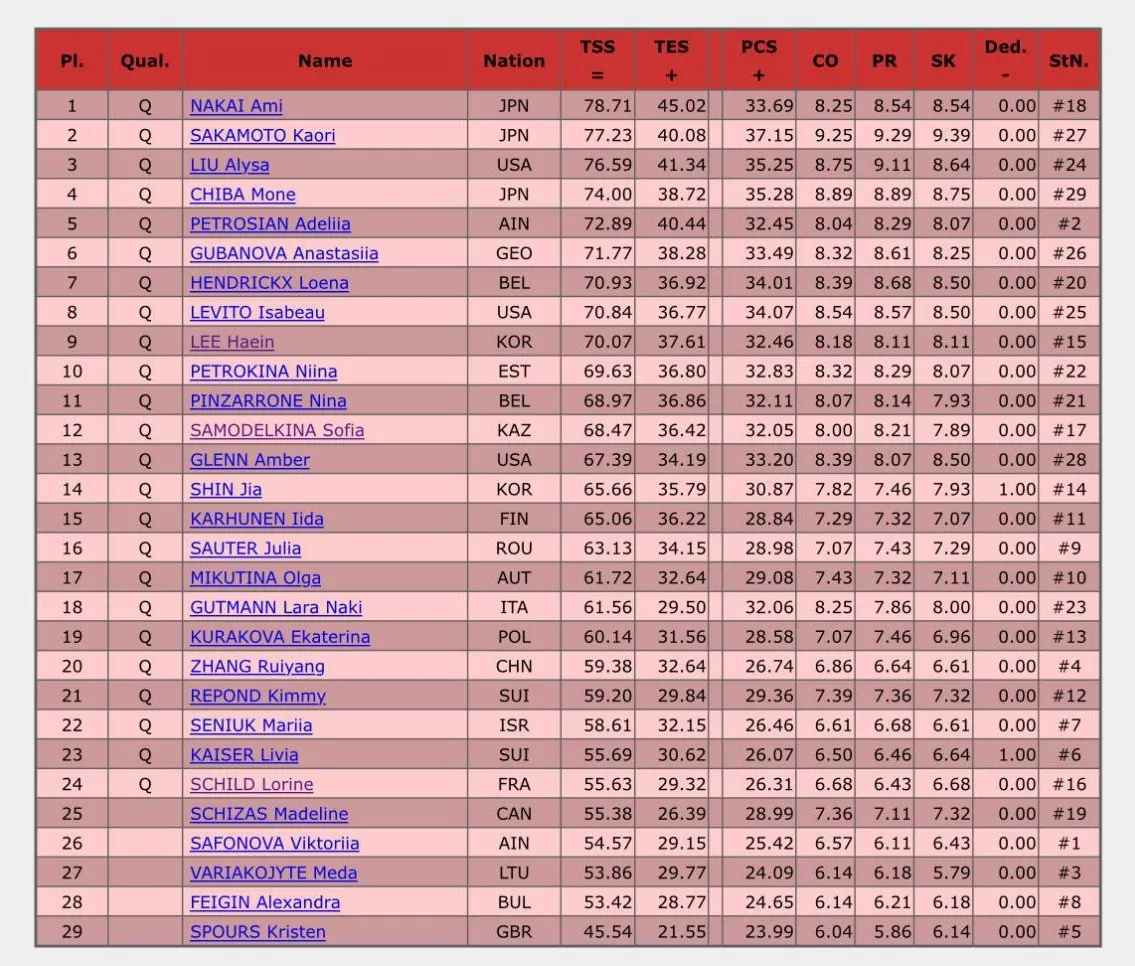Click GUTMANN Lara Naki link
Viewport: 1135px width, 966px height.
[x=276, y=608]
